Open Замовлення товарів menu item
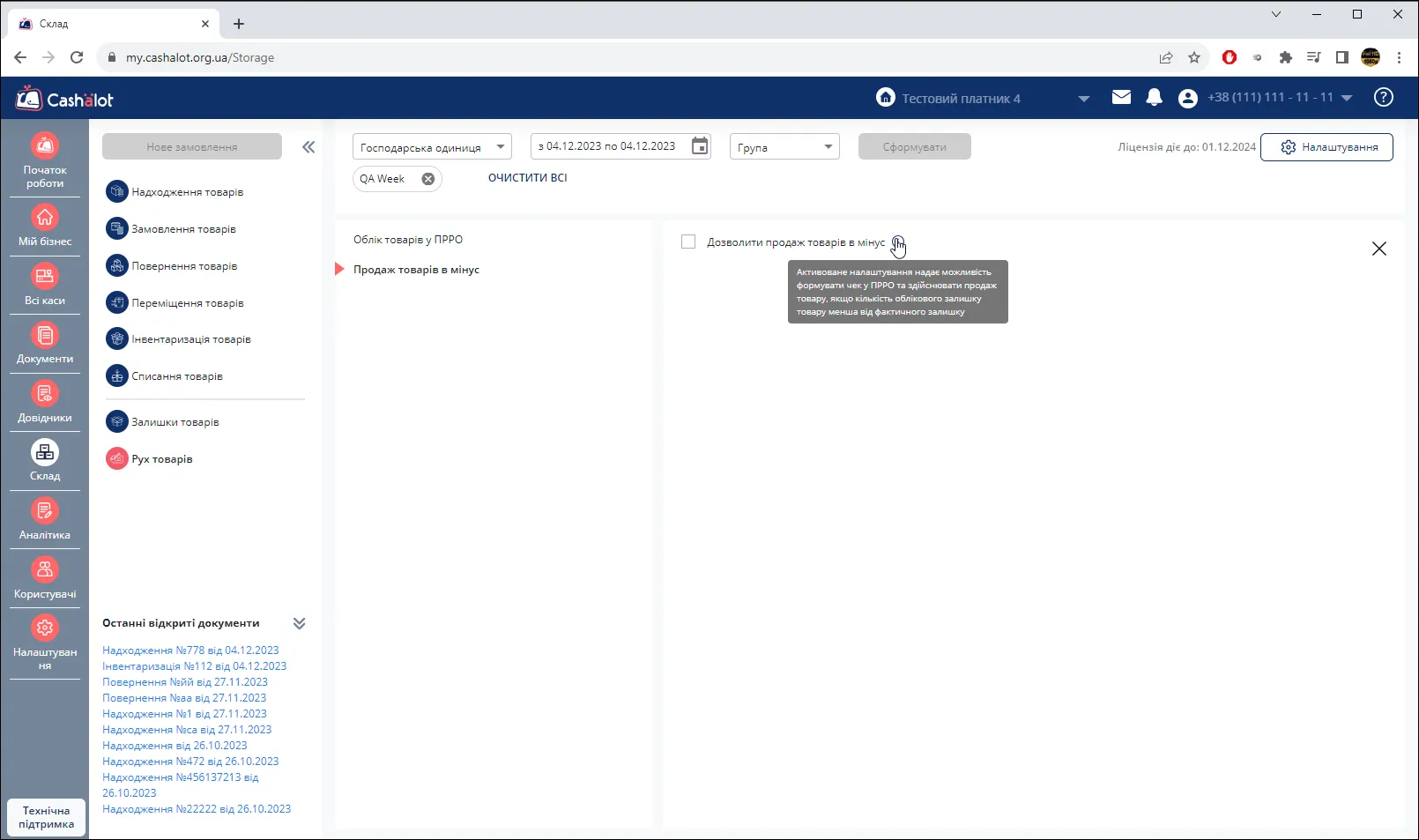This screenshot has width=1419, height=840. click(x=171, y=228)
